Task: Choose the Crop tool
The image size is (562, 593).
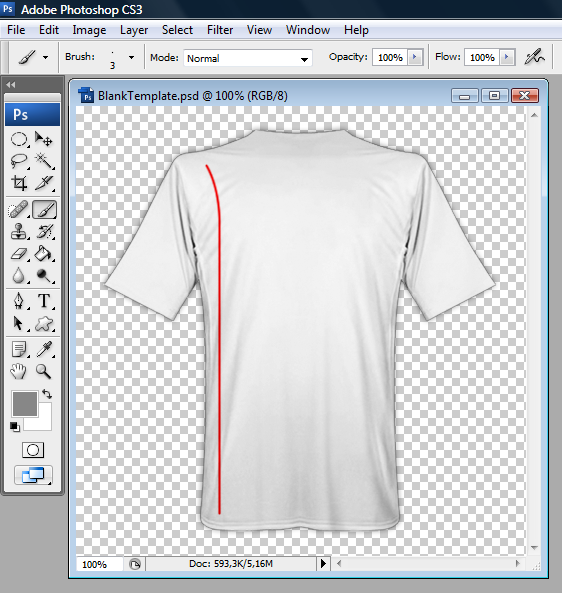Action: (19, 183)
